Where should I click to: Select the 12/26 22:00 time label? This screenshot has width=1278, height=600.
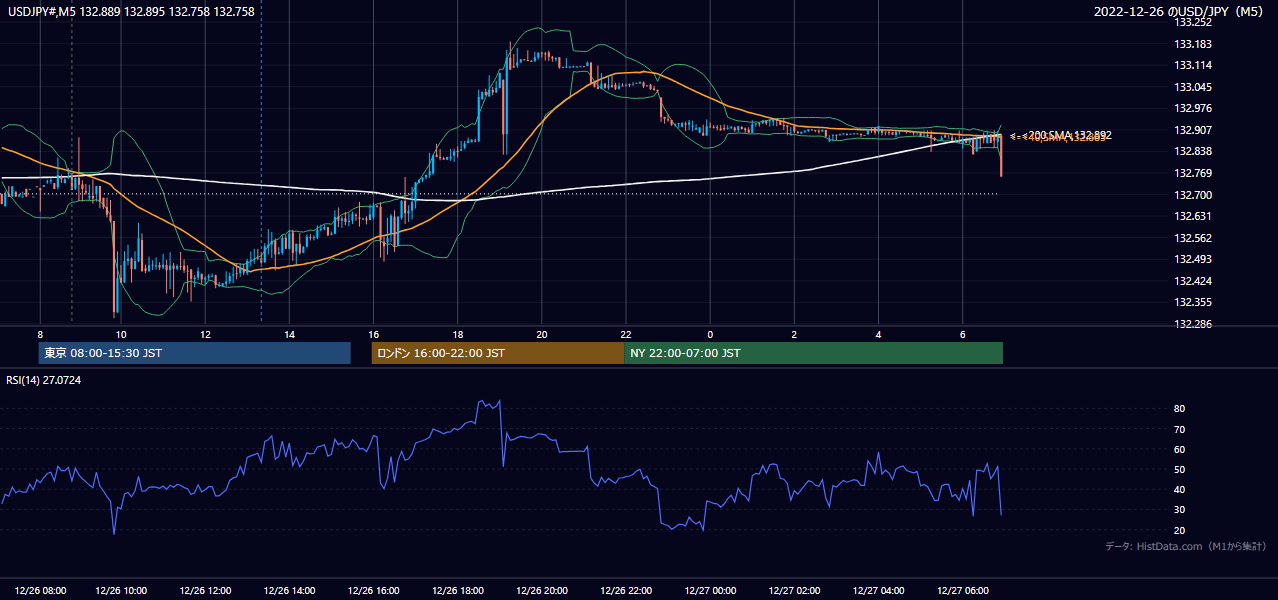pos(625,590)
